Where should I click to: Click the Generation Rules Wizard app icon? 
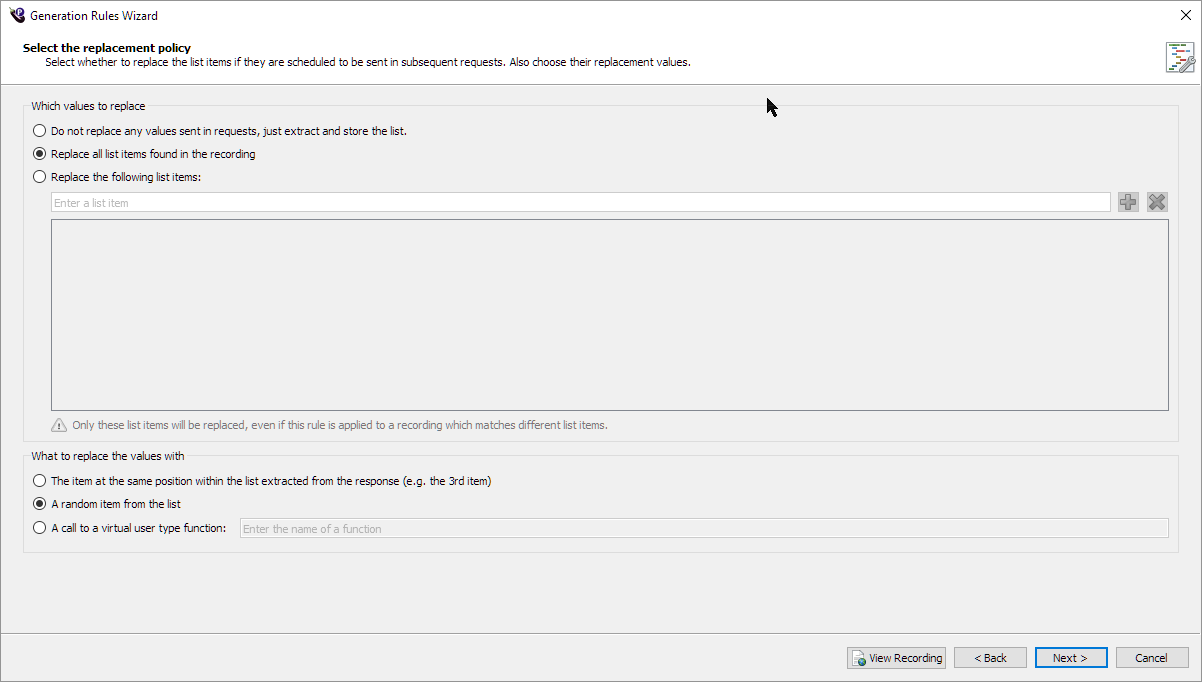tap(17, 15)
